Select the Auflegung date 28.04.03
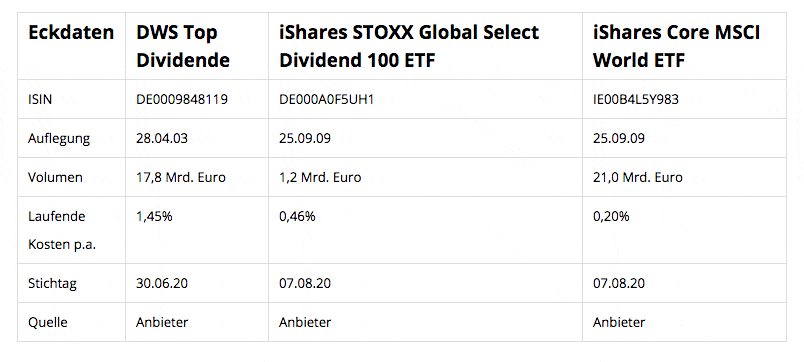804x362 pixels. [x=162, y=138]
